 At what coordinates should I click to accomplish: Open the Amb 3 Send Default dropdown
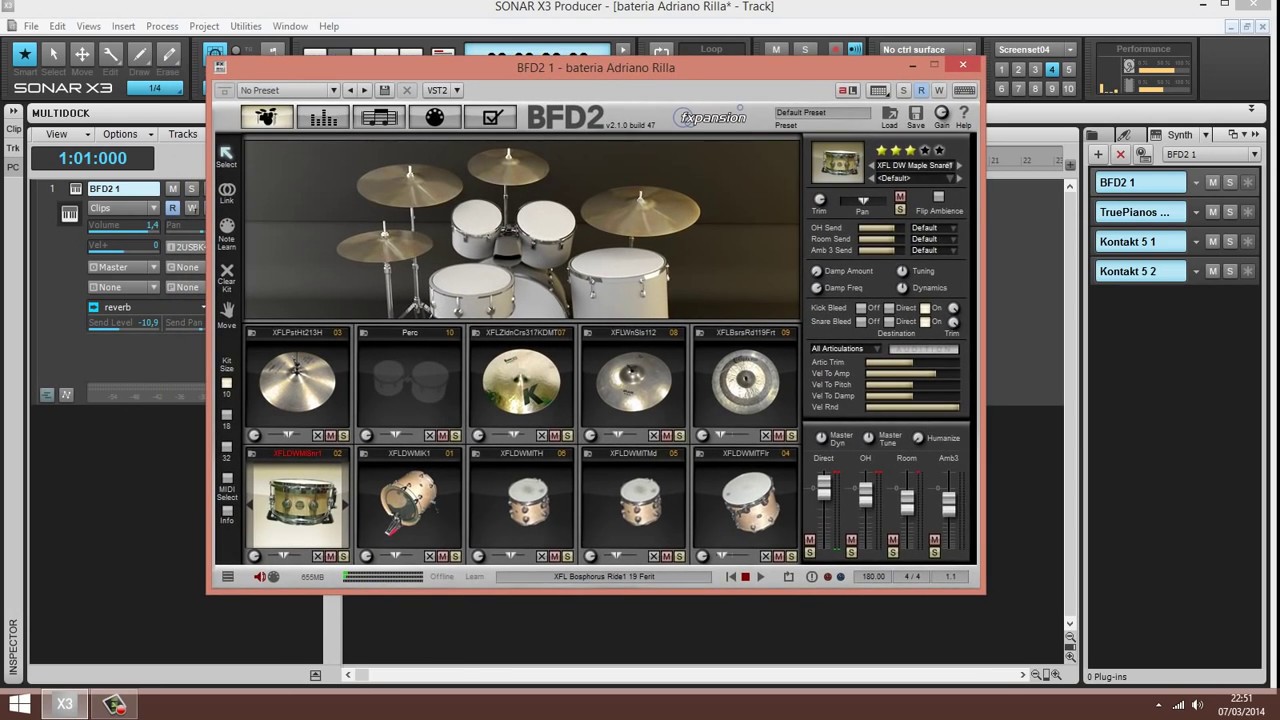933,250
